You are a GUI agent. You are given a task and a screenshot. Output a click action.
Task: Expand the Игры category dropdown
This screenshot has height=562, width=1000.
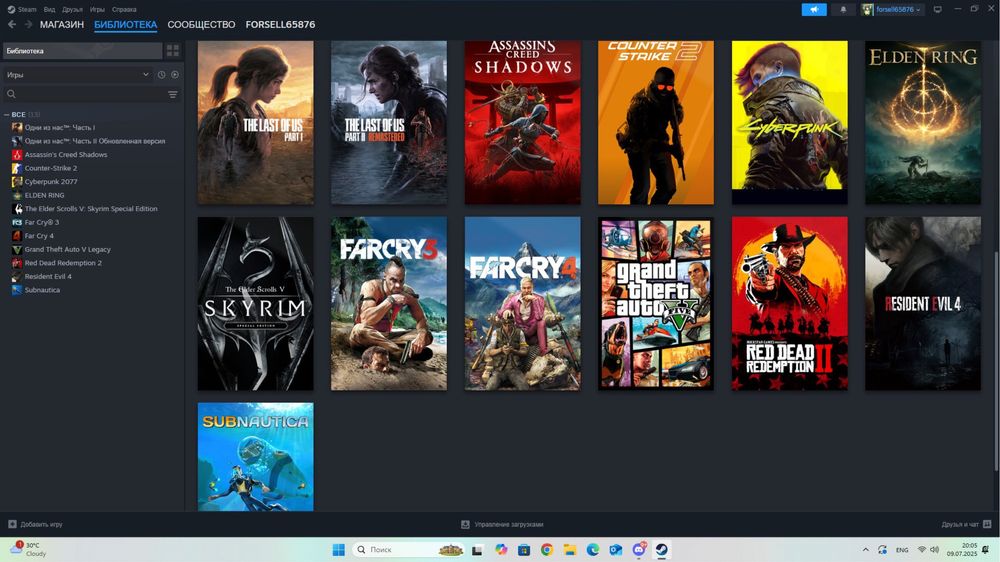coord(78,75)
